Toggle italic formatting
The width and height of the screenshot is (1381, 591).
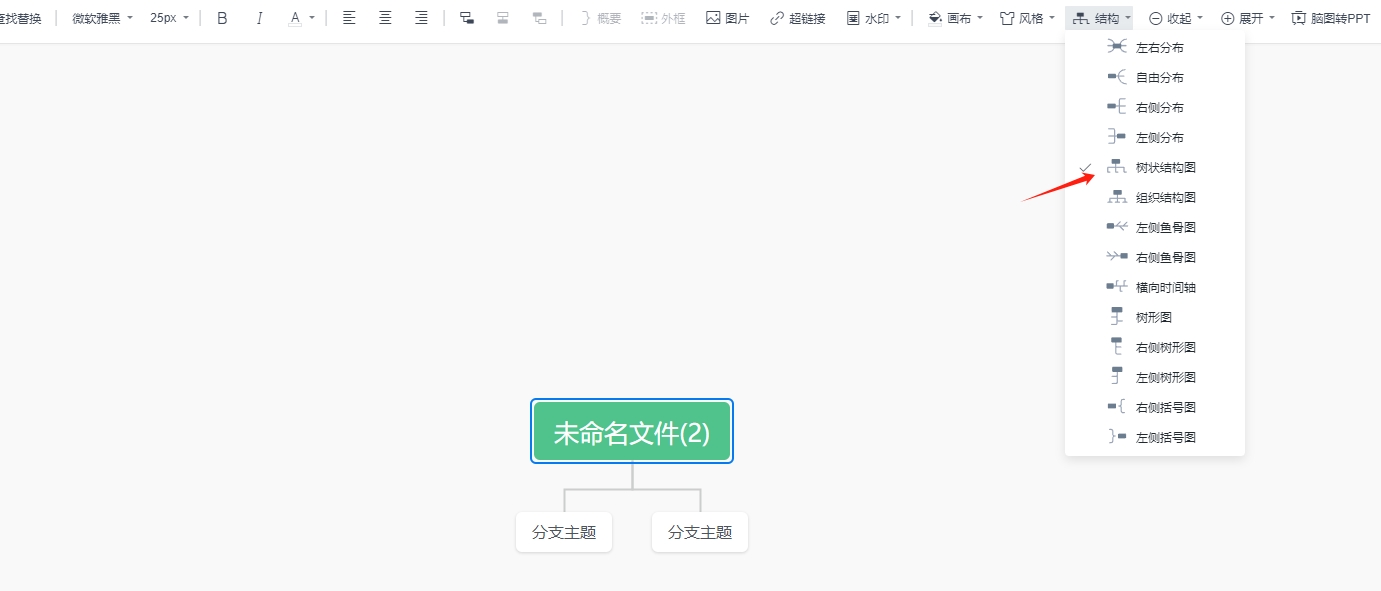pyautogui.click(x=258, y=17)
